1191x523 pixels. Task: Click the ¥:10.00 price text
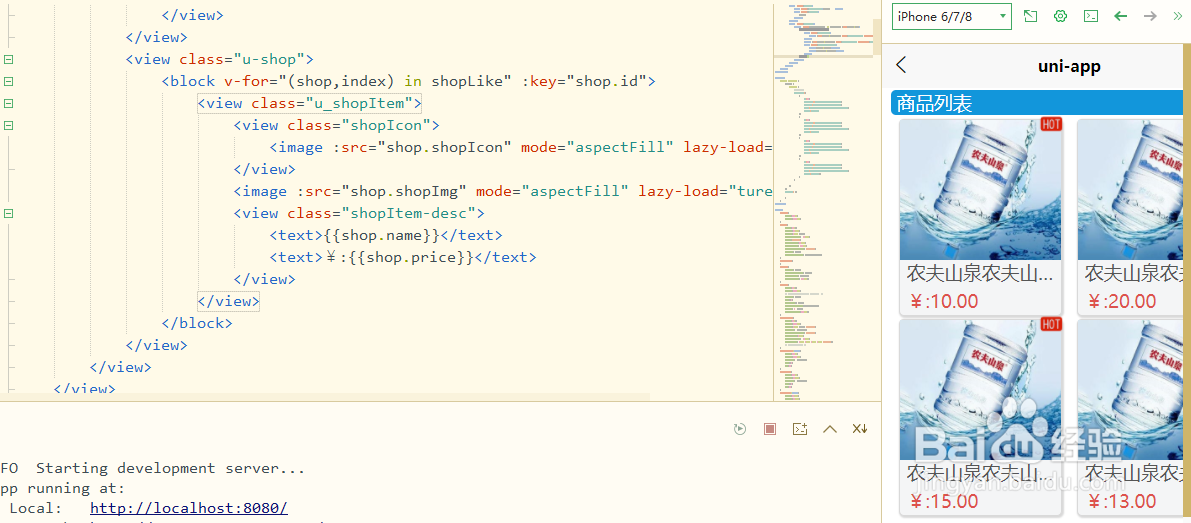pos(943,301)
